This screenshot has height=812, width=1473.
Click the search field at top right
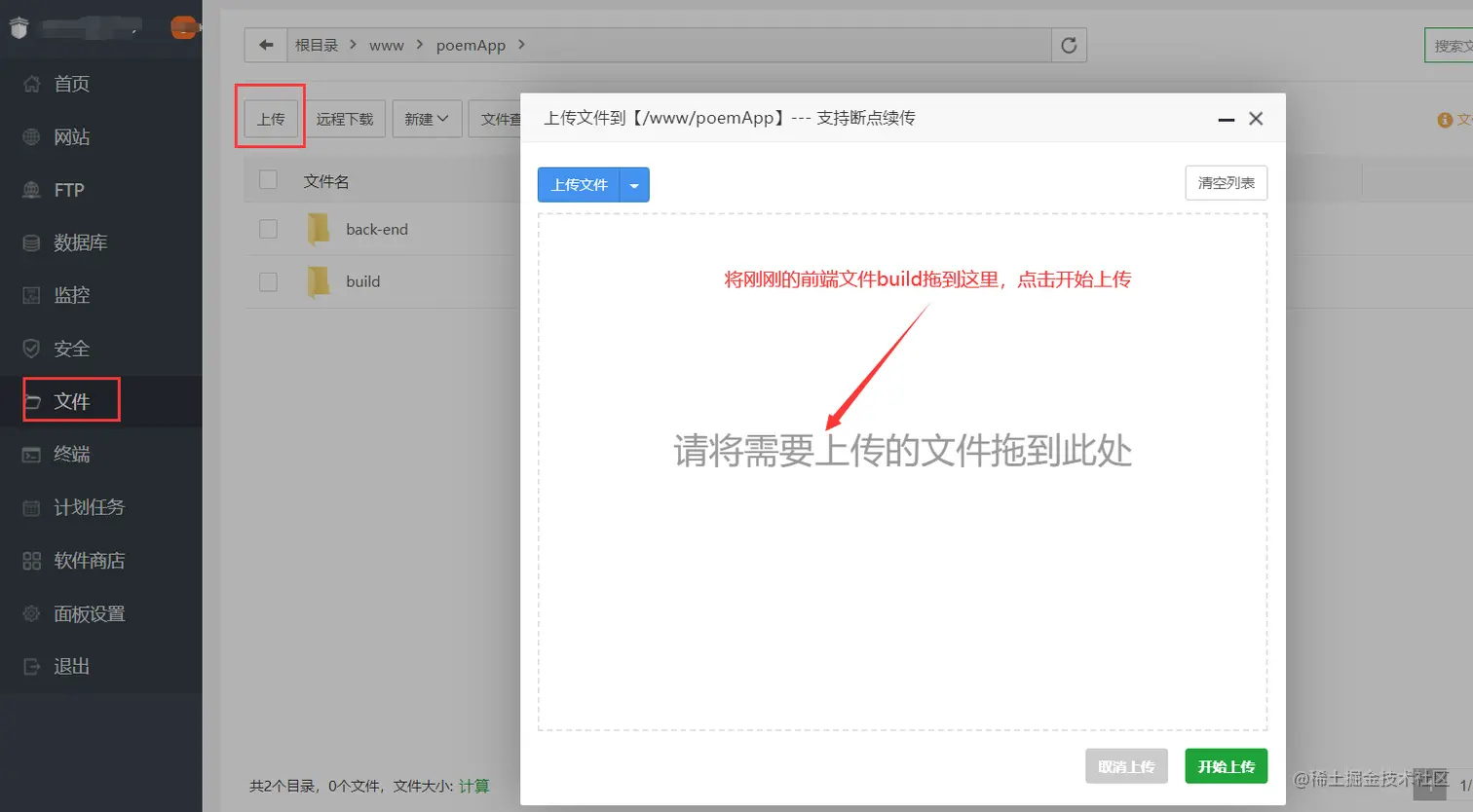tap(1449, 46)
